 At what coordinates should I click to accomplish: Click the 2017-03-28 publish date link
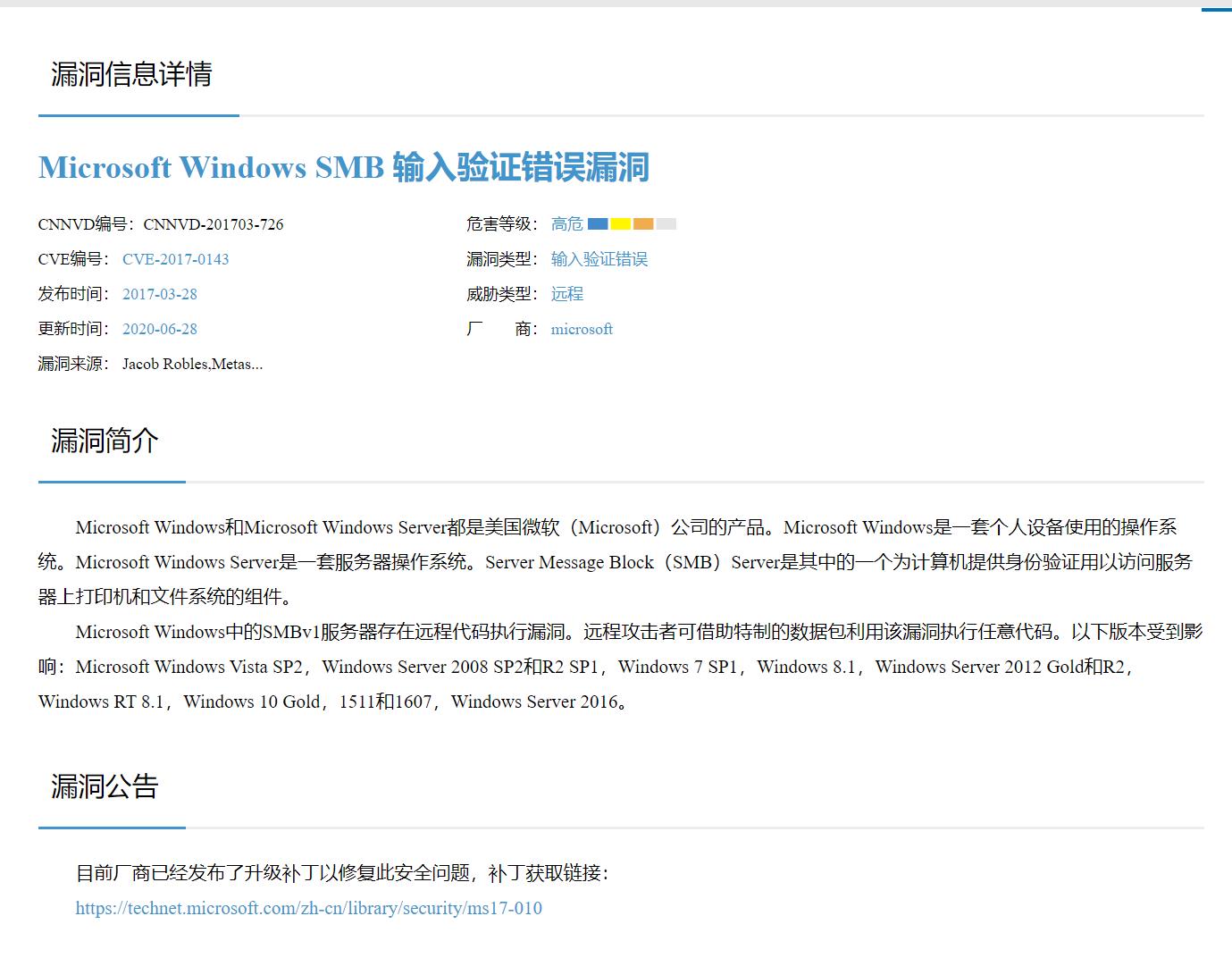click(160, 294)
